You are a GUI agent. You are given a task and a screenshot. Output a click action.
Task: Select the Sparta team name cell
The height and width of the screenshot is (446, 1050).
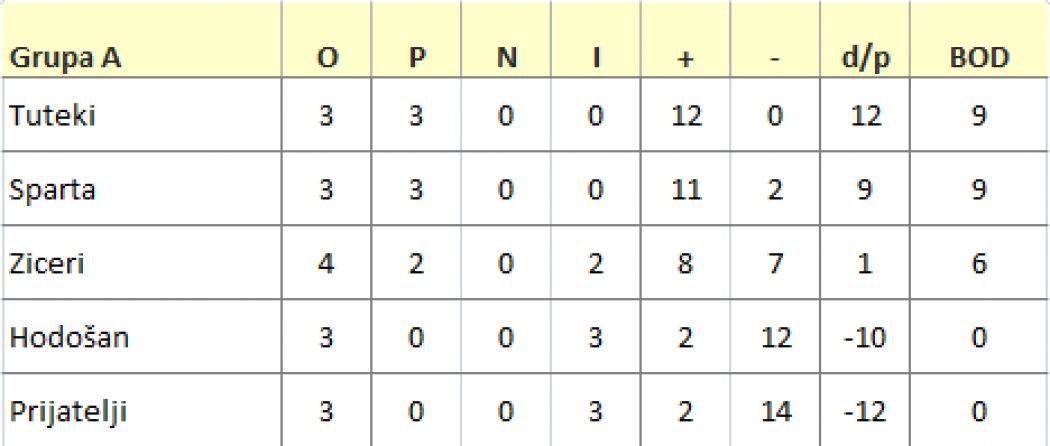point(141,189)
